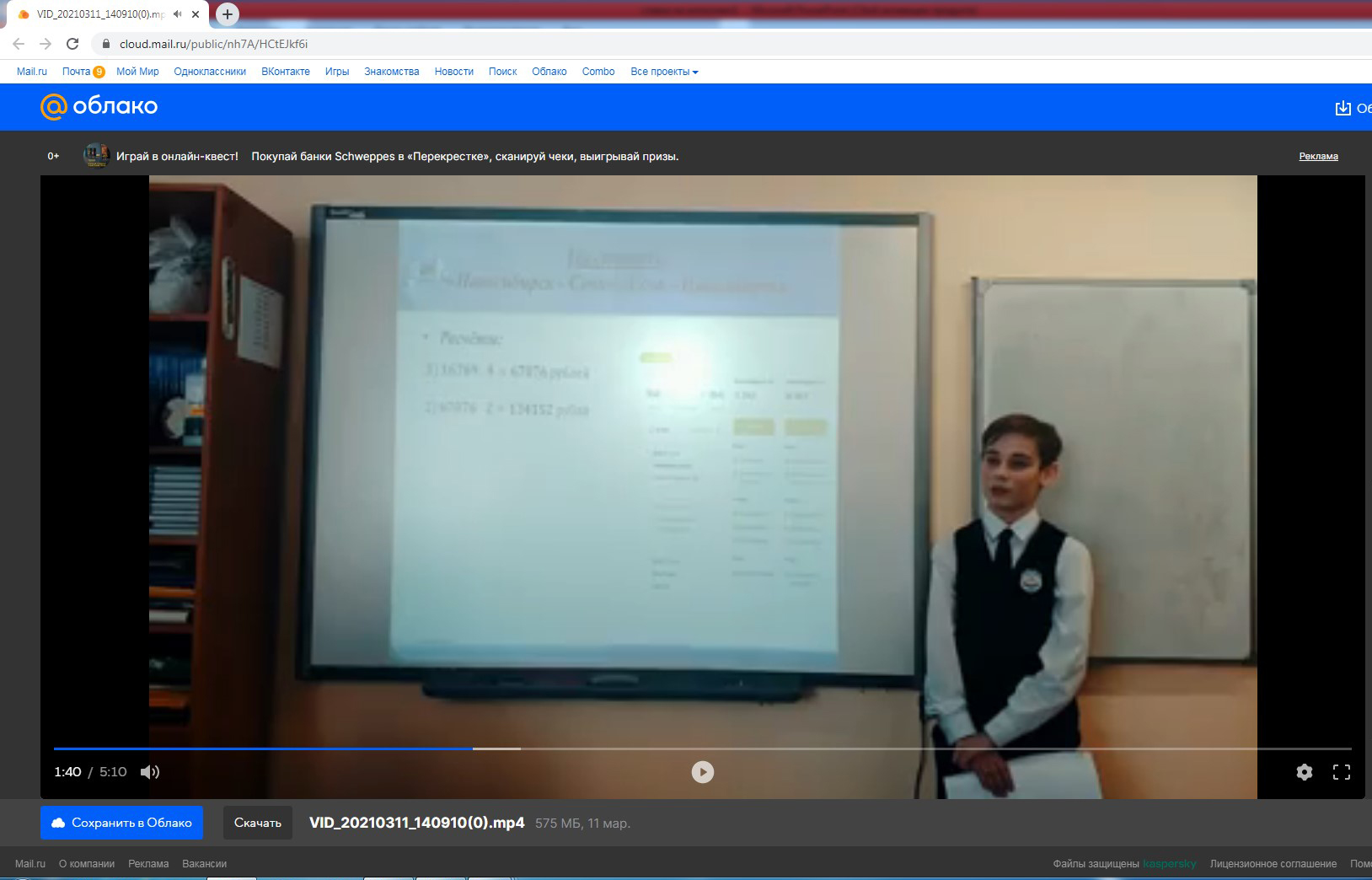This screenshot has height=880, width=1372.
Task: Open Почта in the top navigation
Action: (x=77, y=72)
